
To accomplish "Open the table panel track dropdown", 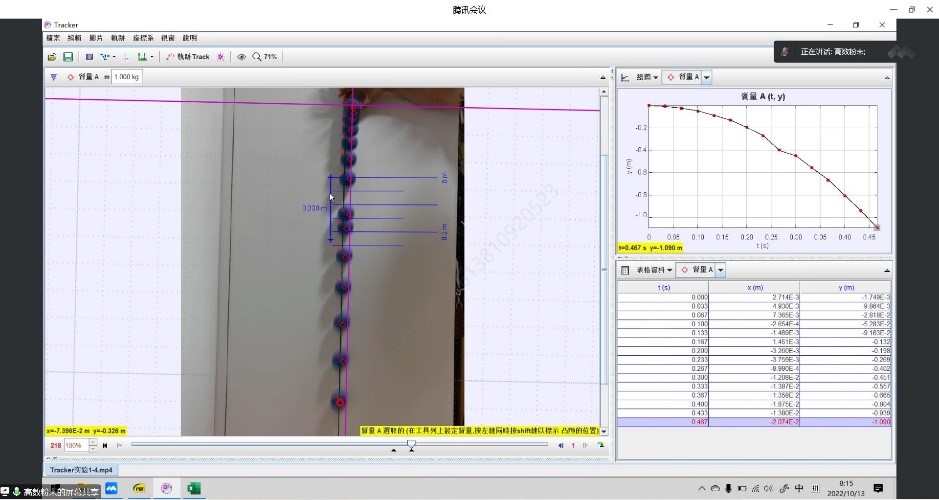I will (720, 270).
